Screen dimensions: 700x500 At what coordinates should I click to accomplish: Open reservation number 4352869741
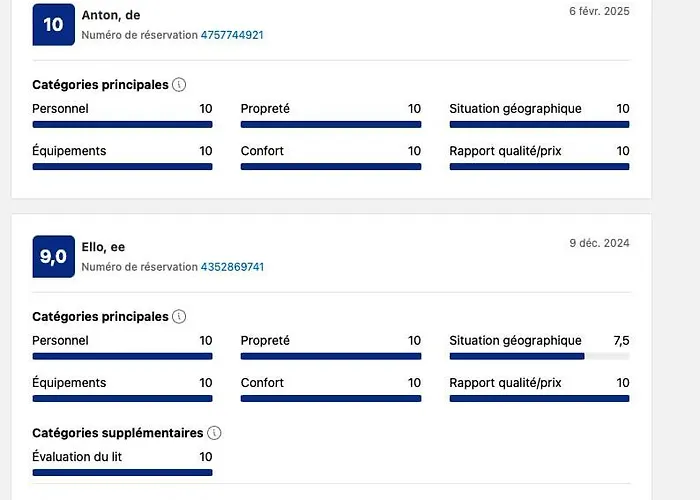coord(232,267)
